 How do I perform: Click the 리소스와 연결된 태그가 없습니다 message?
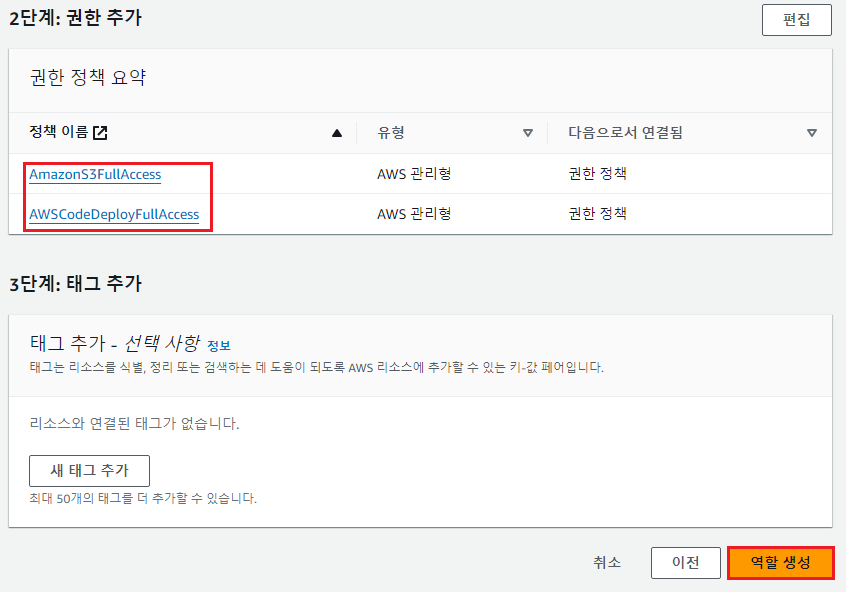134,424
